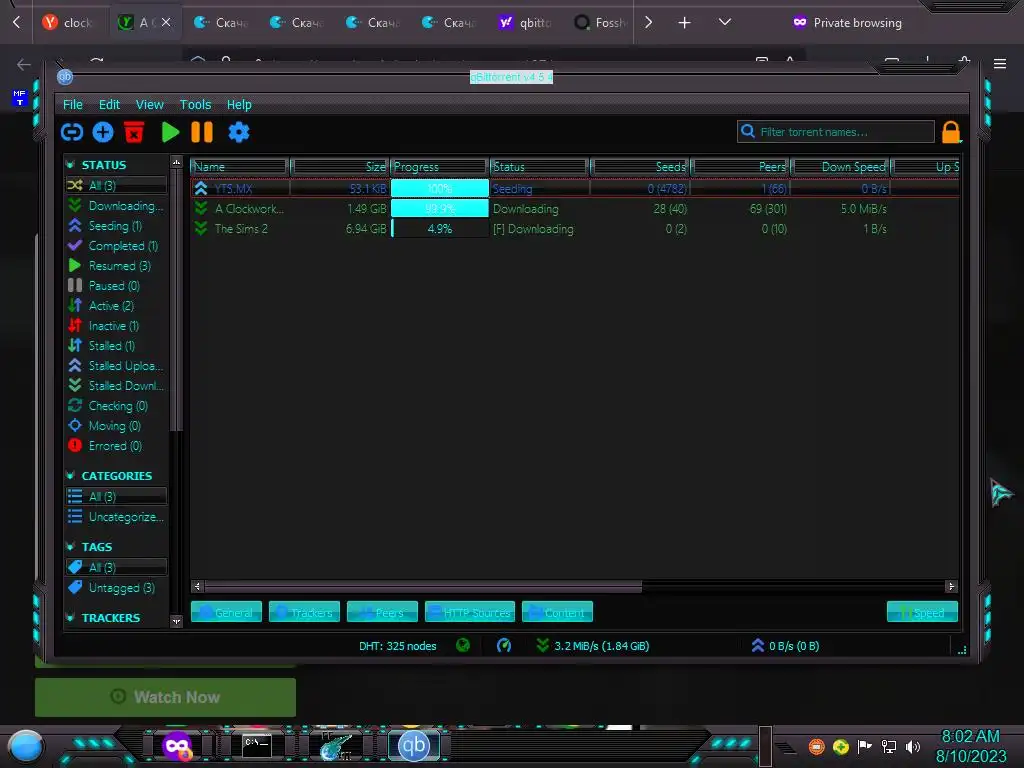1024x768 pixels.
Task: Focus the Filter torrent names field
Action: click(835, 132)
